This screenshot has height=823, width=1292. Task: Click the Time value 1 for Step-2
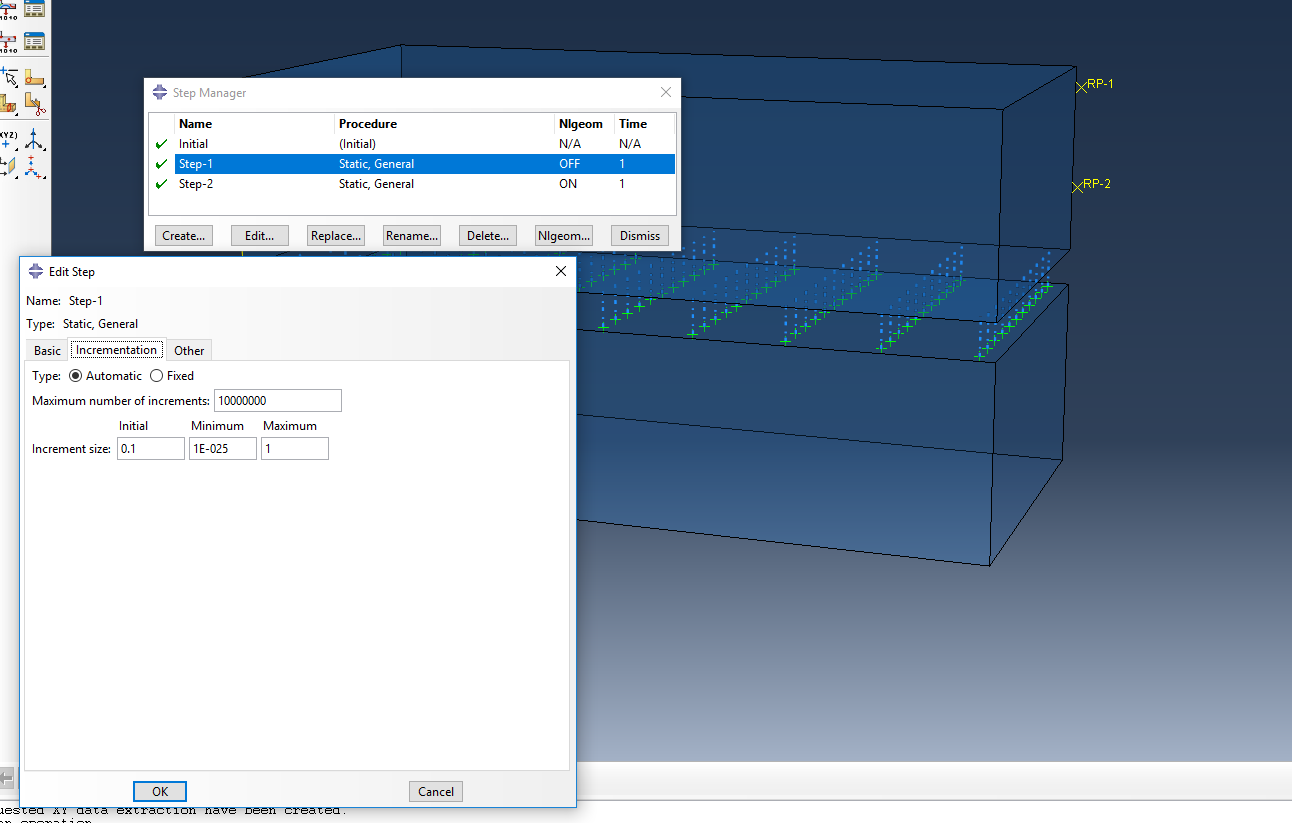(x=622, y=184)
